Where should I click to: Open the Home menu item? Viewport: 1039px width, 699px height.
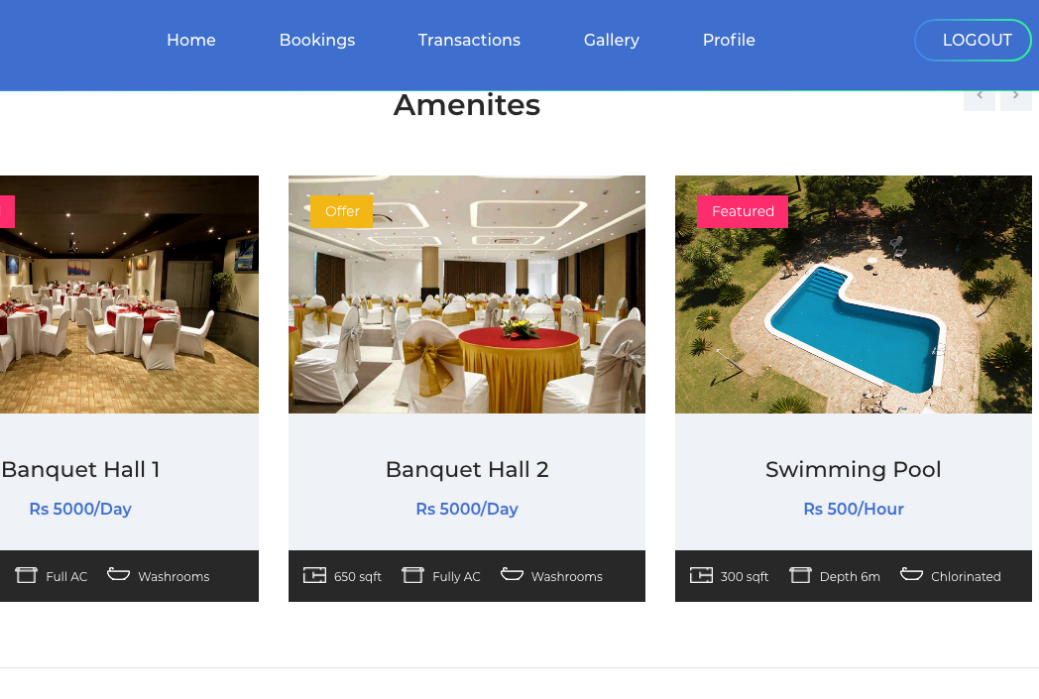pos(191,40)
